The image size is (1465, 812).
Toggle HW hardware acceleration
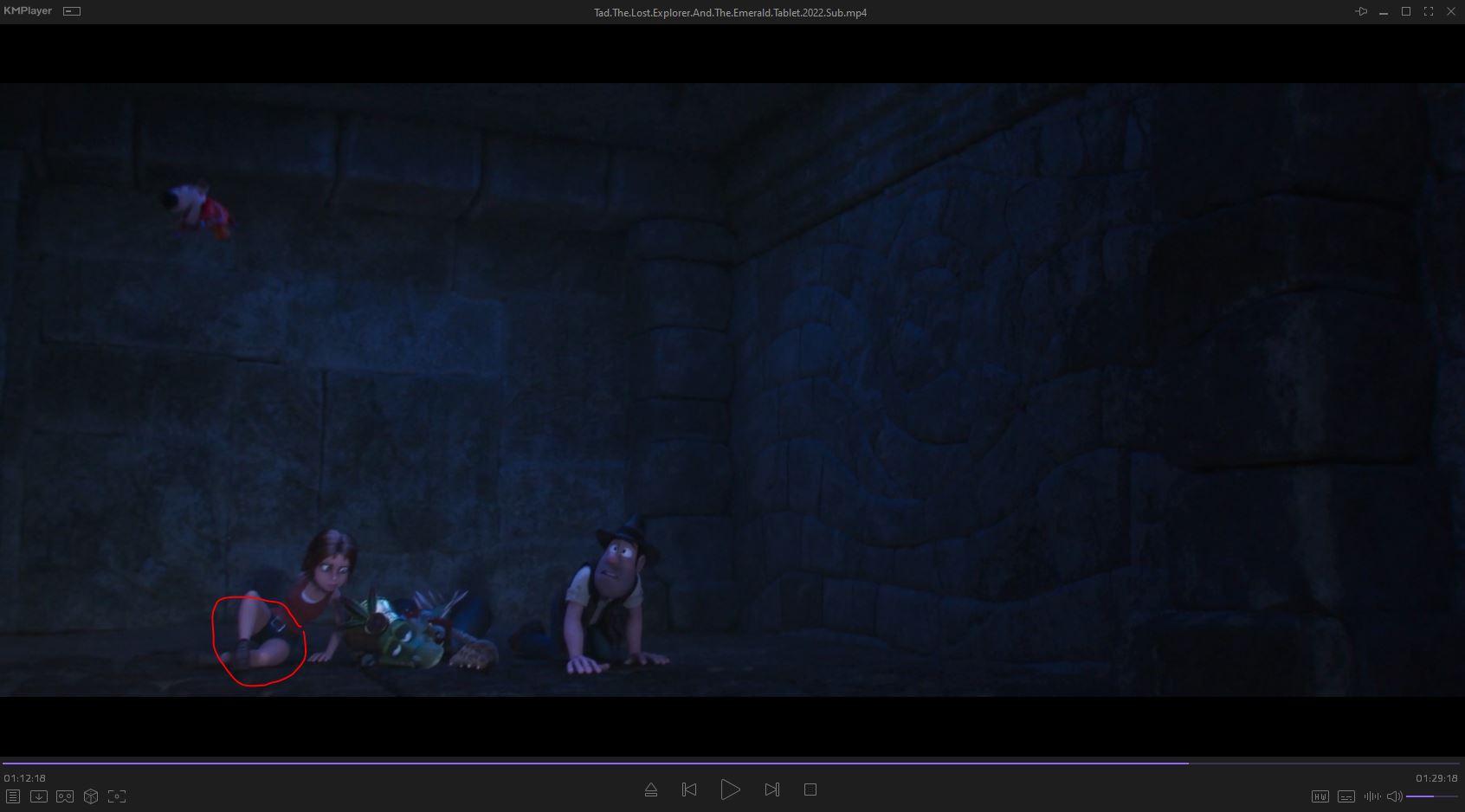(1320, 796)
